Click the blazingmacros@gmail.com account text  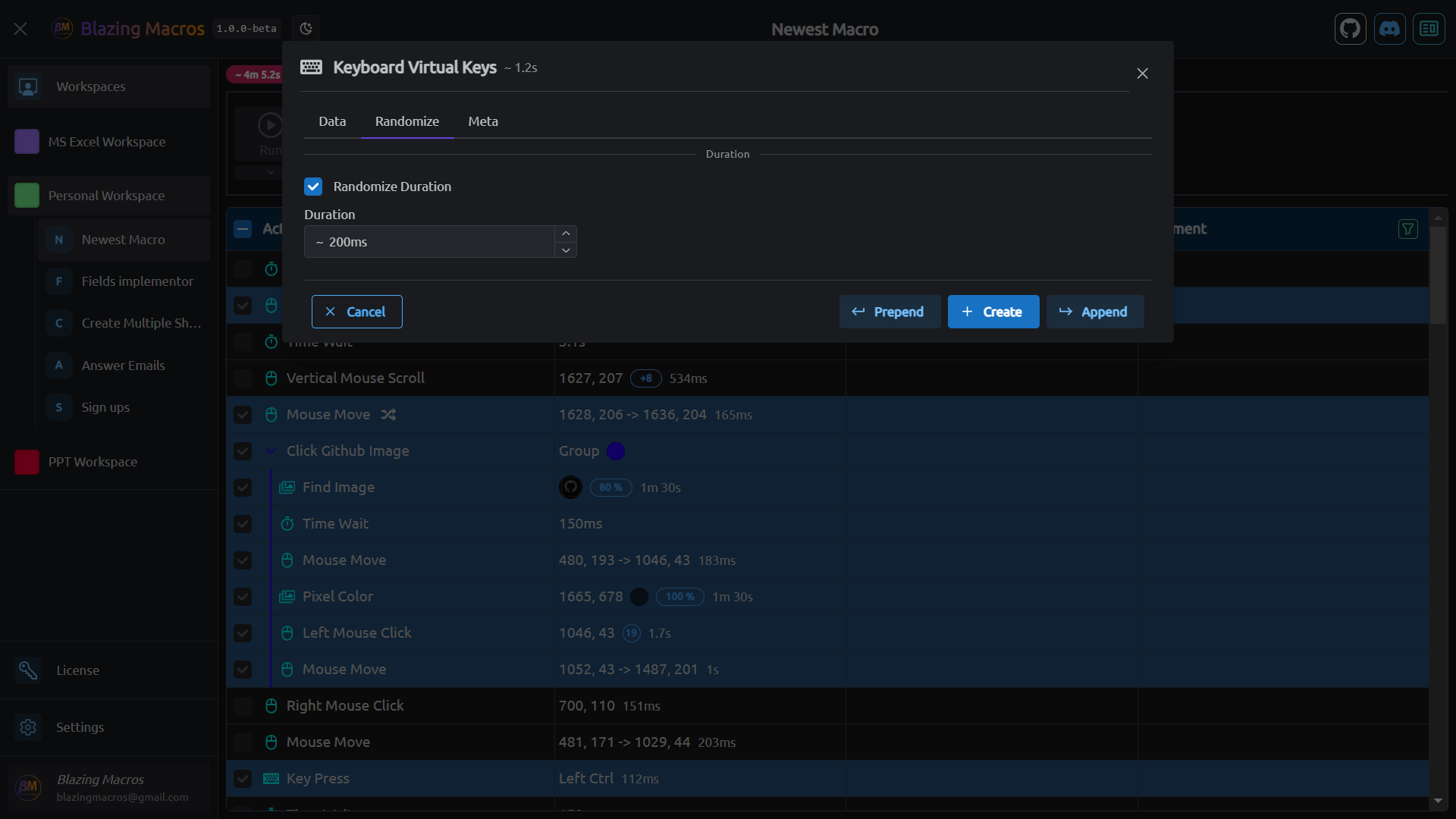[x=122, y=797]
